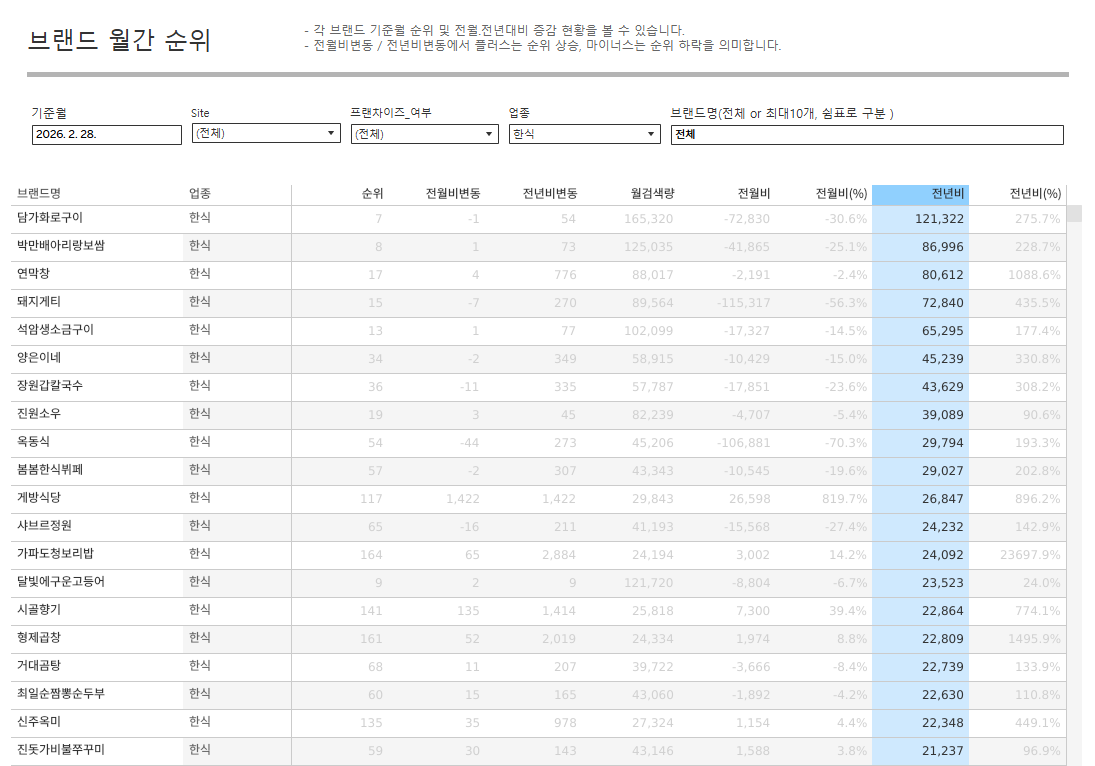
Task: Select the highlighted 전년비 column header
Action: (947, 194)
